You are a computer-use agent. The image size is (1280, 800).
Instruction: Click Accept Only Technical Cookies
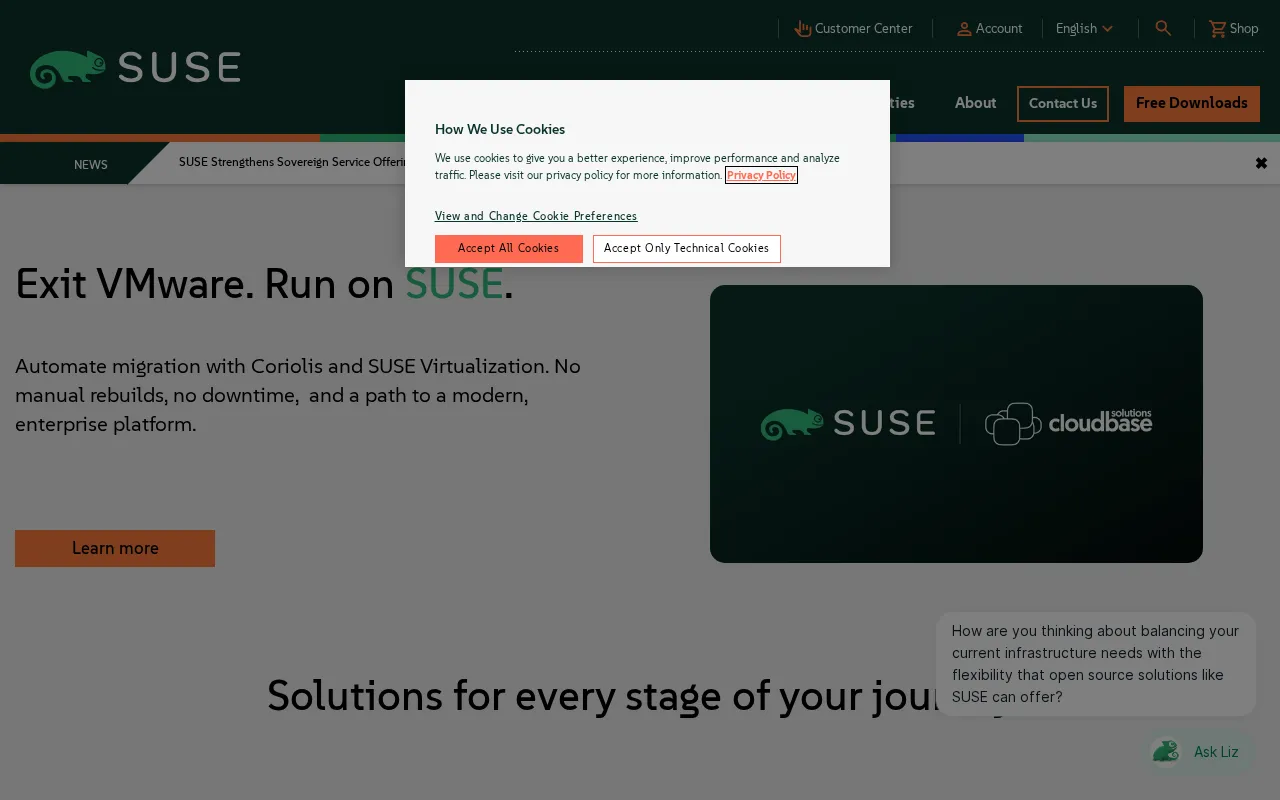pos(687,249)
